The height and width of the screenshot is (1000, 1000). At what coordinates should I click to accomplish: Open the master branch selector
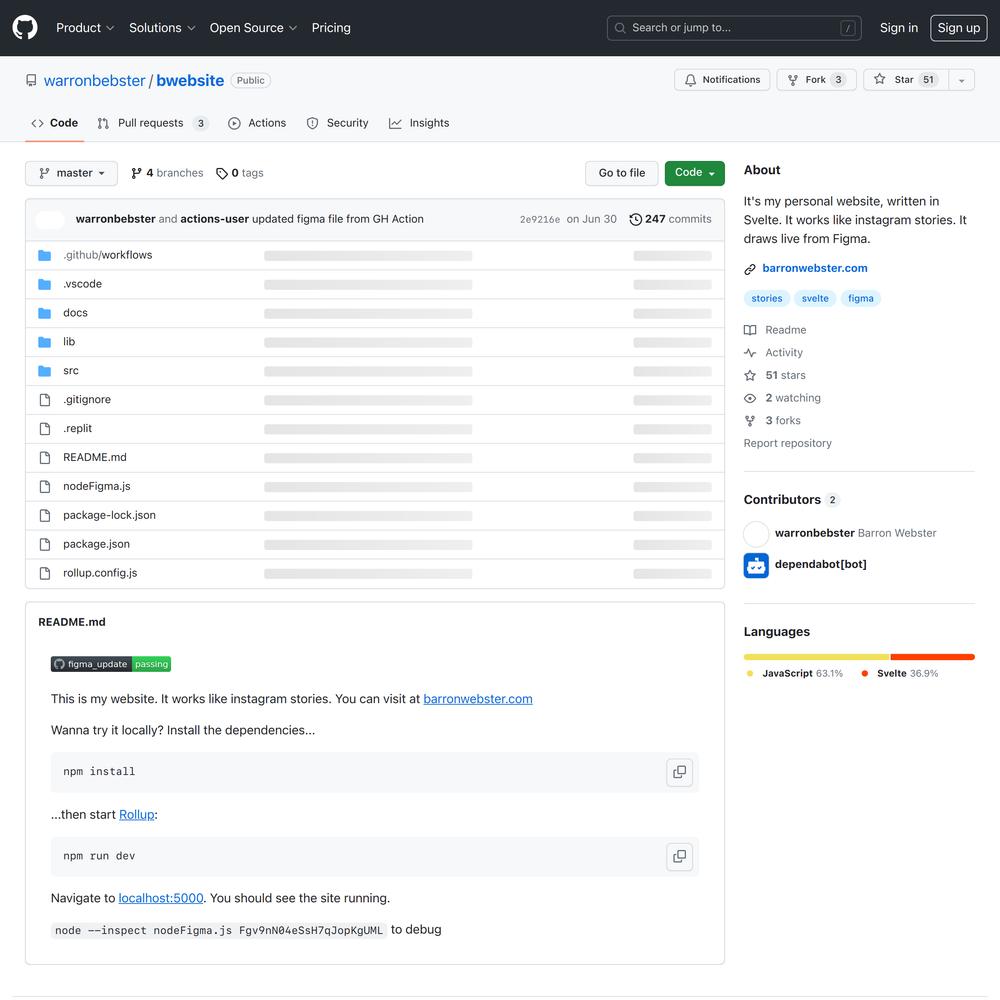click(71, 173)
